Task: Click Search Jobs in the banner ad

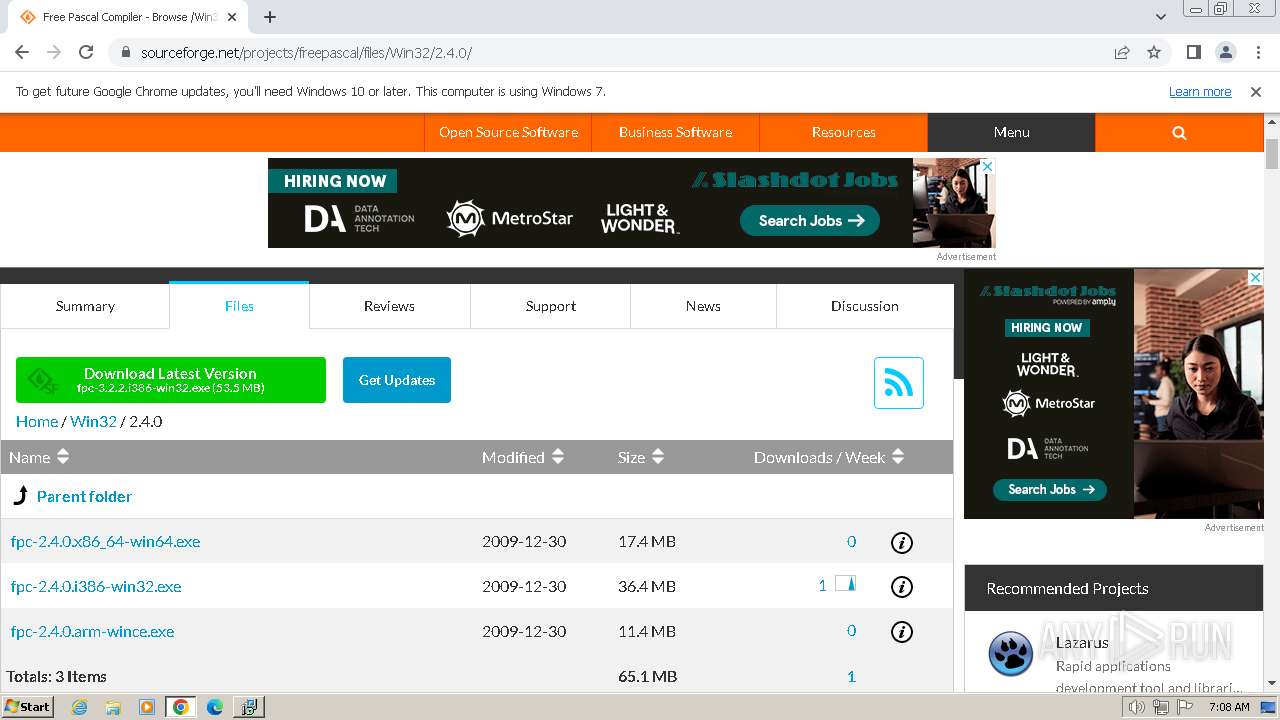Action: click(810, 220)
